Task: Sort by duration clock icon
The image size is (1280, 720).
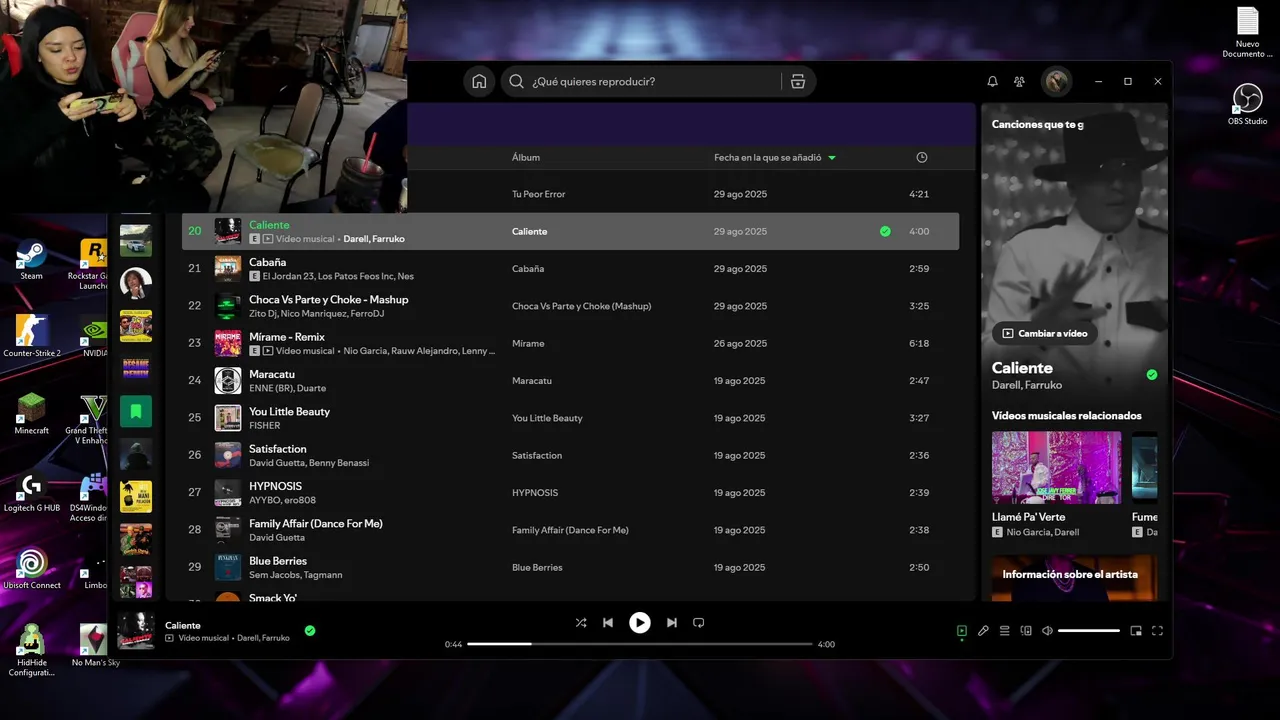Action: (922, 158)
